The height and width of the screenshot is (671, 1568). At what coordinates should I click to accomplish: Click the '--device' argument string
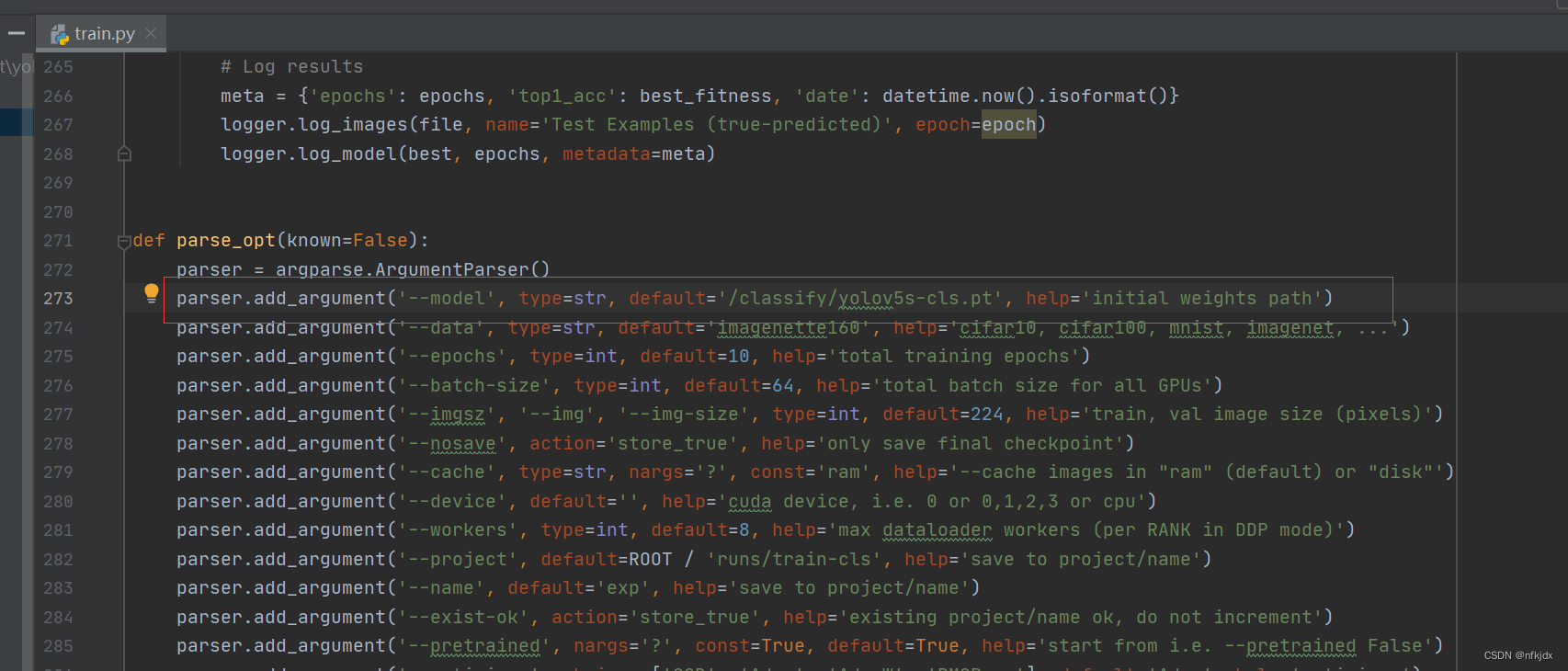coord(452,502)
